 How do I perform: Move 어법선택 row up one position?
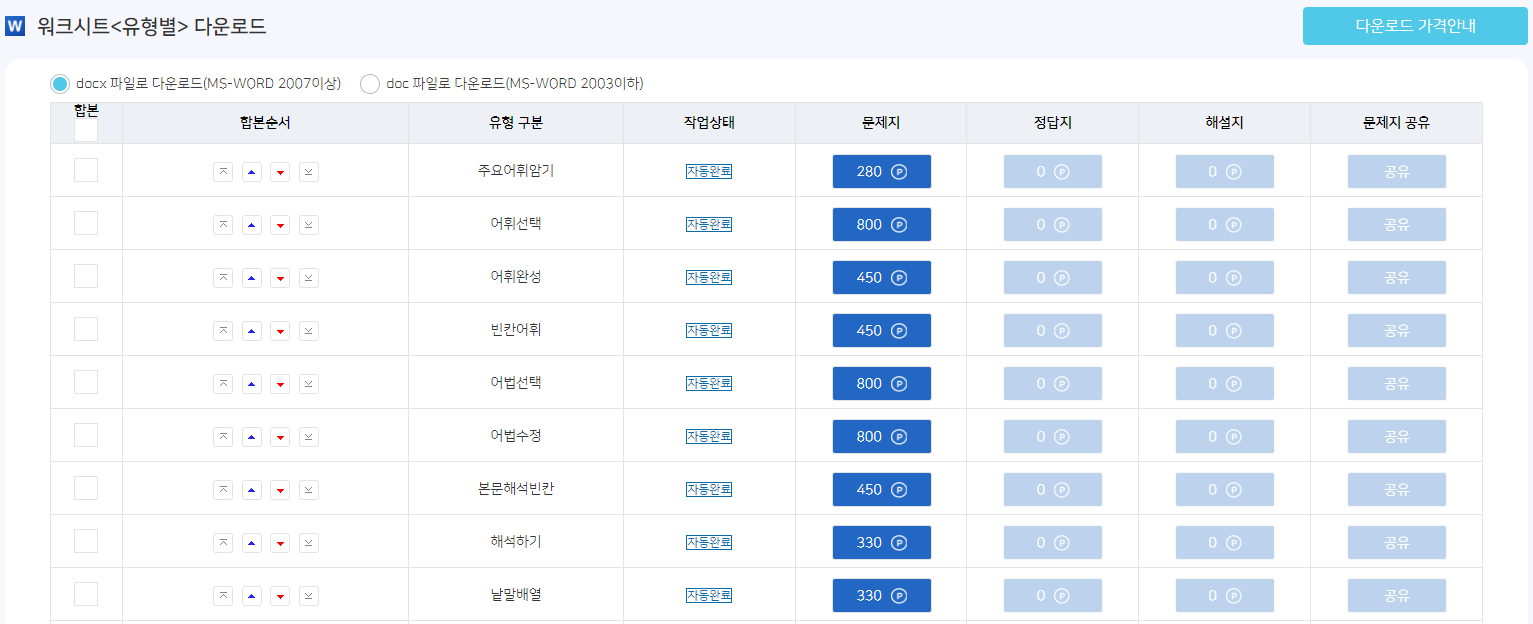pyautogui.click(x=252, y=384)
